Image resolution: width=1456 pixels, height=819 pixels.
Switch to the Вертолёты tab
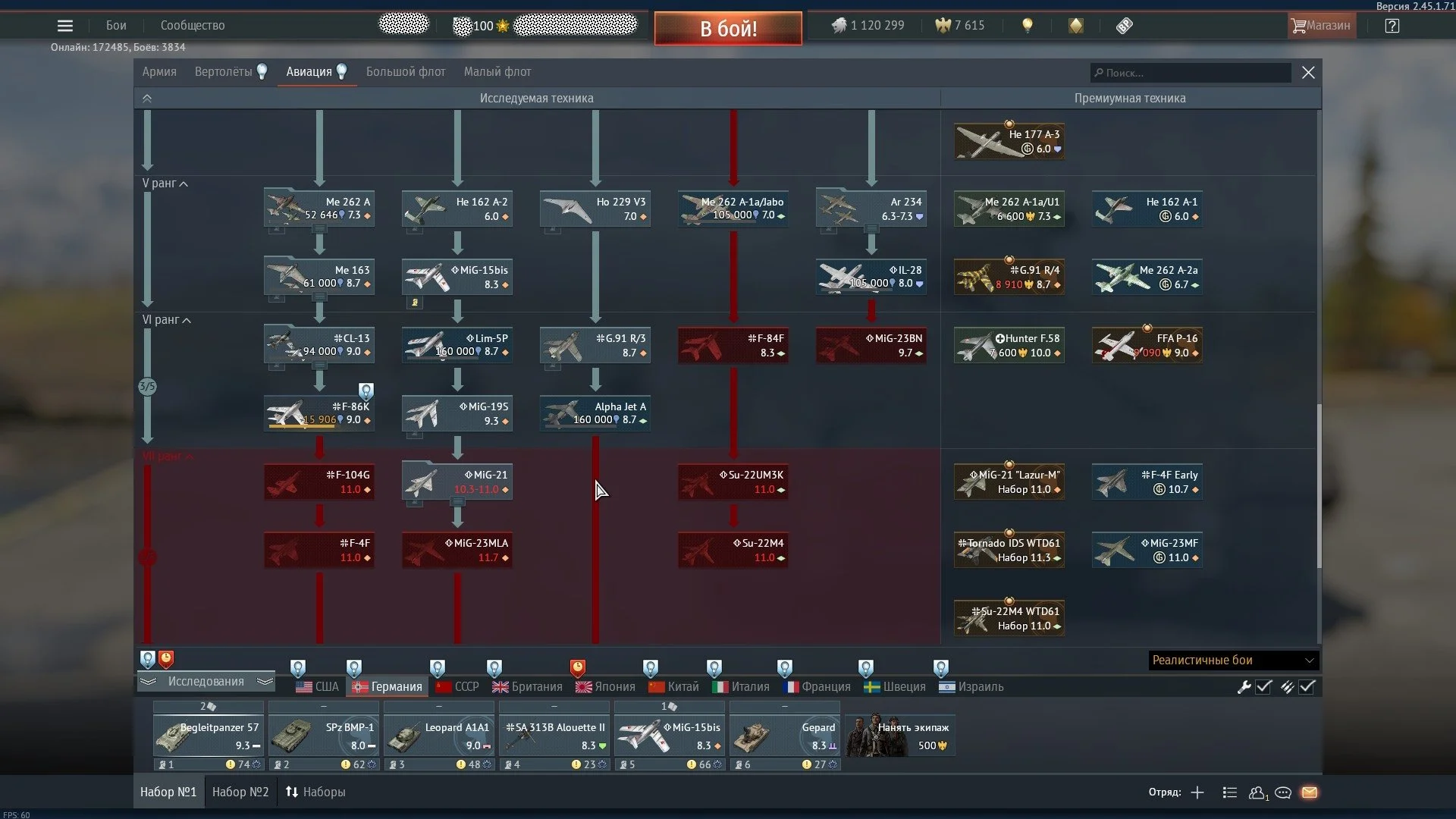click(x=224, y=72)
